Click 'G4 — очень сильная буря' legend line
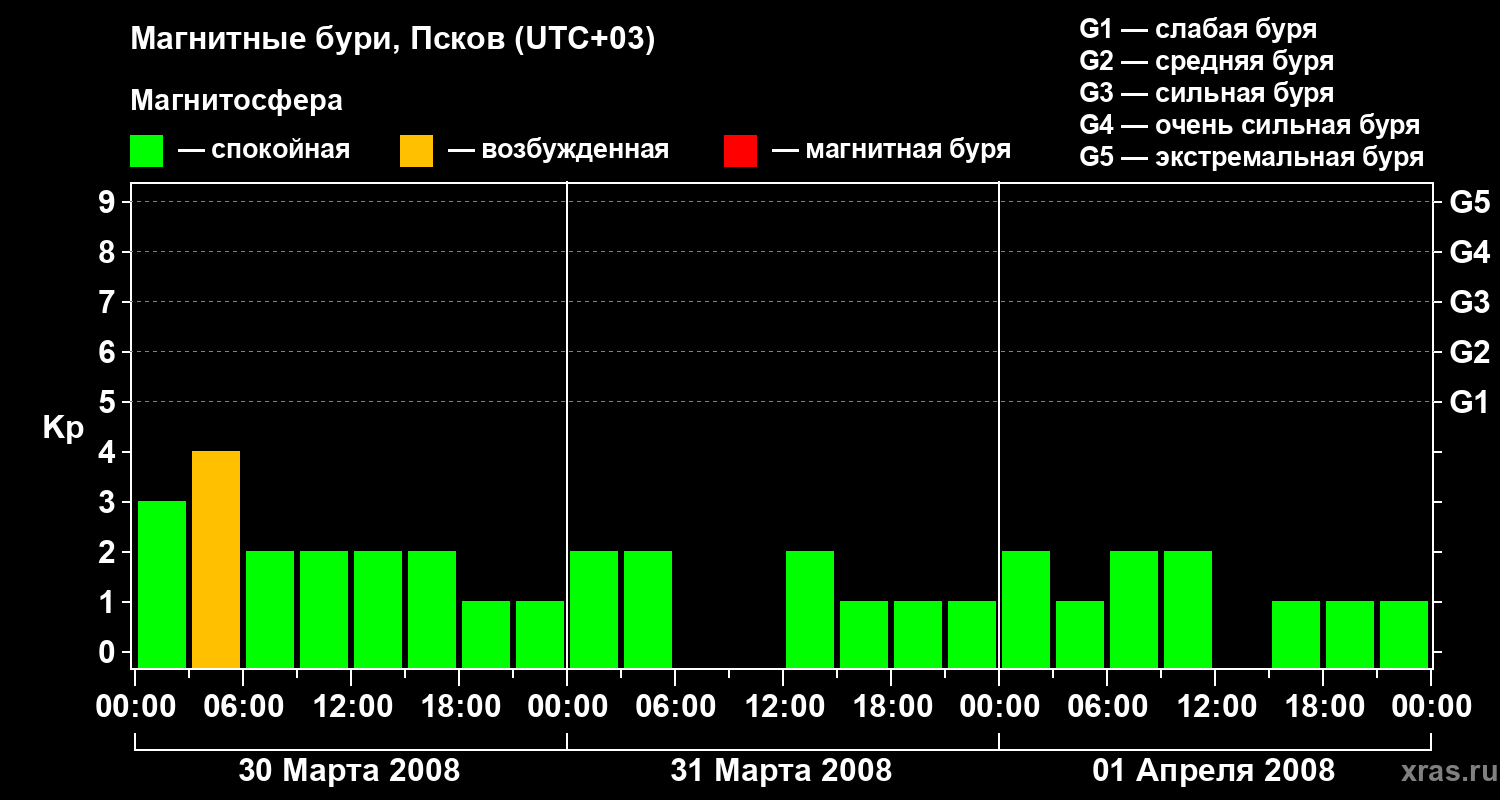 (1250, 125)
